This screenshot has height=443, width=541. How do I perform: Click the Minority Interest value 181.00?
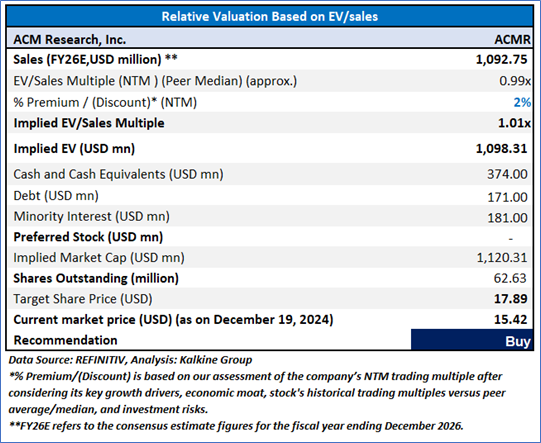507,218
